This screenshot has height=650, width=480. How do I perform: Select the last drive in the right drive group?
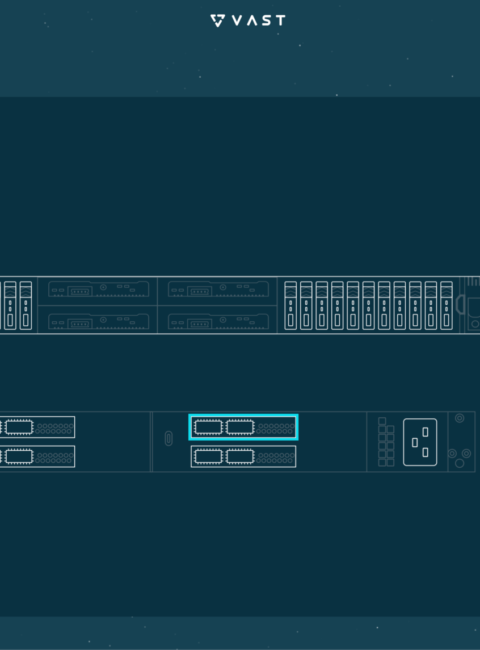click(x=446, y=306)
